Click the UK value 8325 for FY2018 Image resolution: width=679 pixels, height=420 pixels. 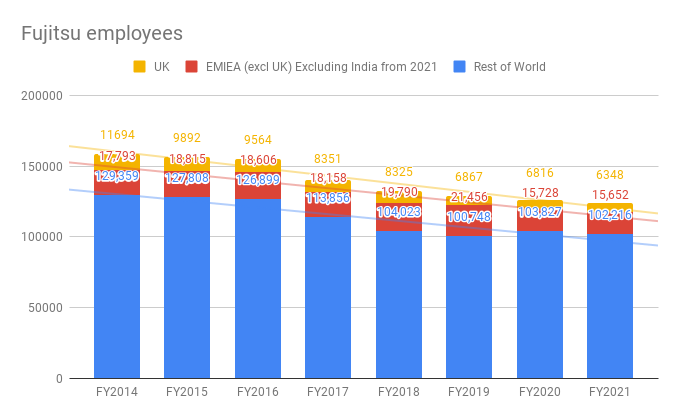(399, 172)
